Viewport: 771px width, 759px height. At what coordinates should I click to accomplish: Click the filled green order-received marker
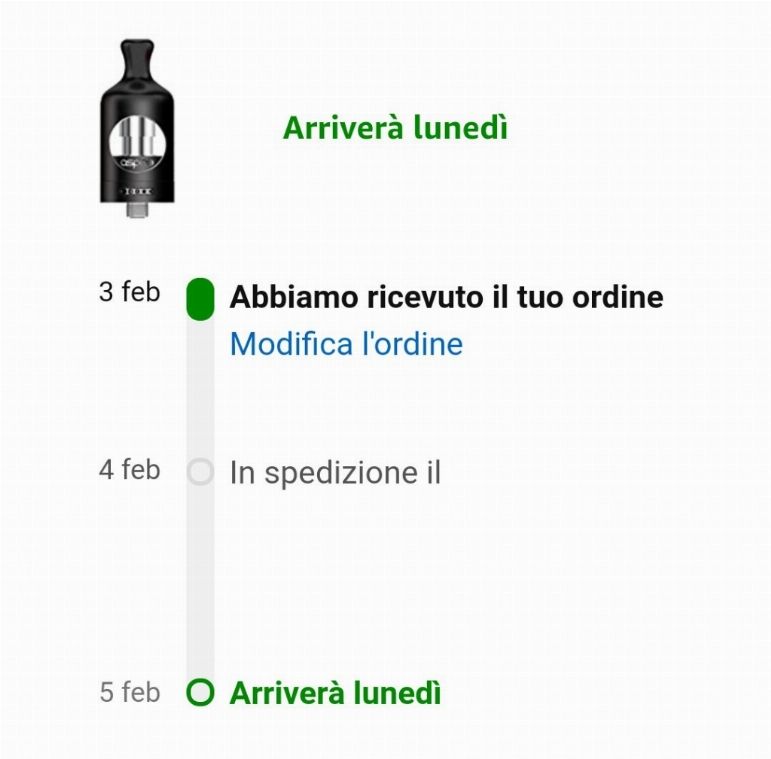click(200, 299)
